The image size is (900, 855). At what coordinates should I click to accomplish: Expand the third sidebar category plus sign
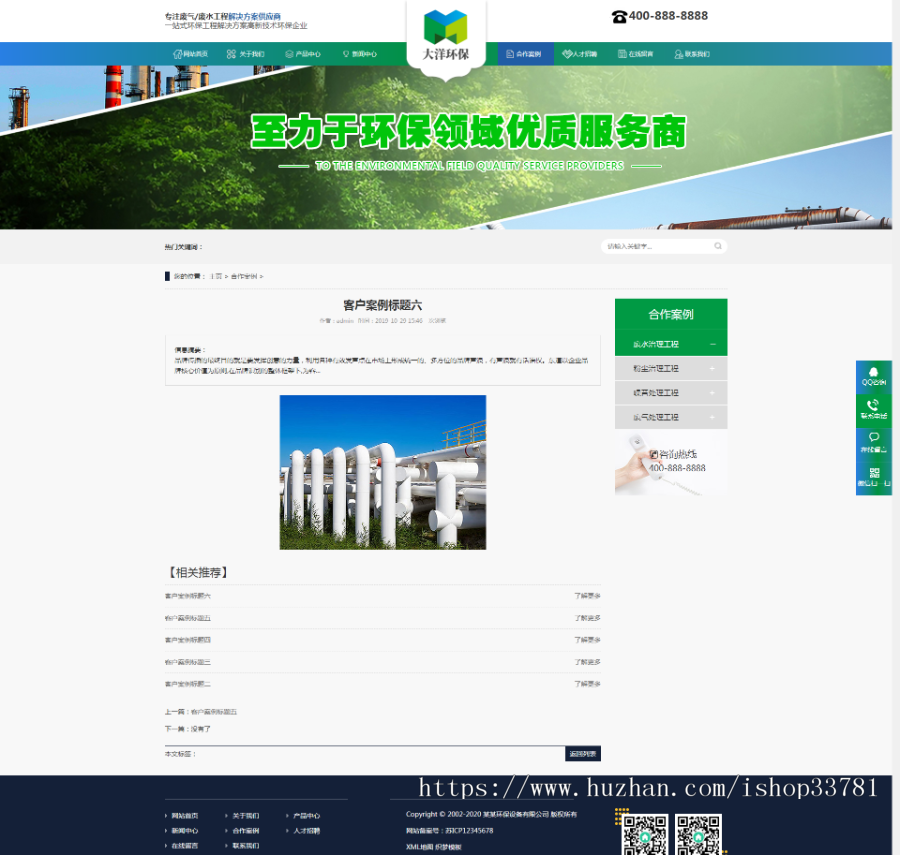tap(713, 393)
